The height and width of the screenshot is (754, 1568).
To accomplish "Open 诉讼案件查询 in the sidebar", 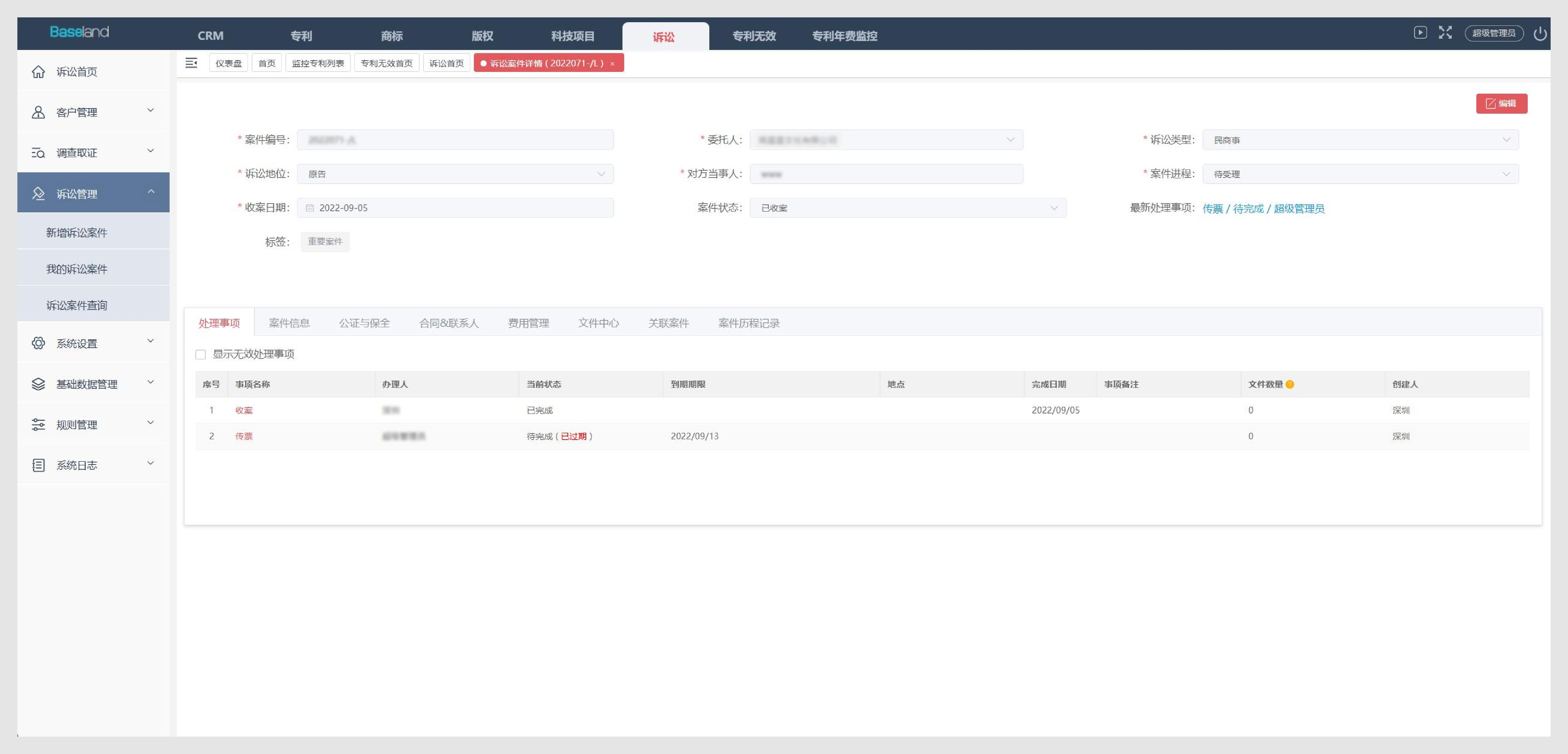I will 77,305.
